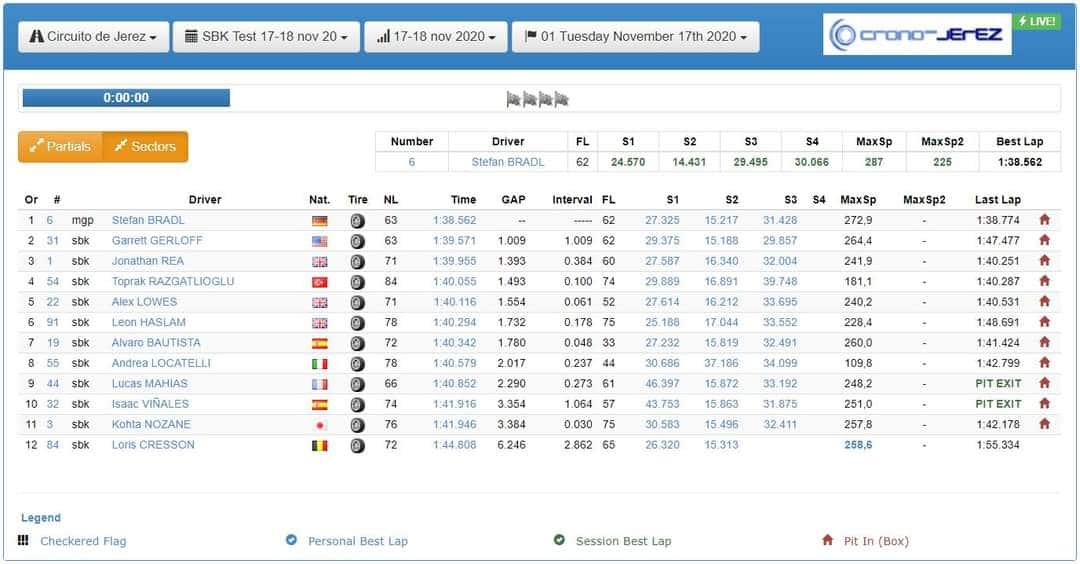Click the Toprak RAZGATLIOGLU driver link

(x=172, y=282)
